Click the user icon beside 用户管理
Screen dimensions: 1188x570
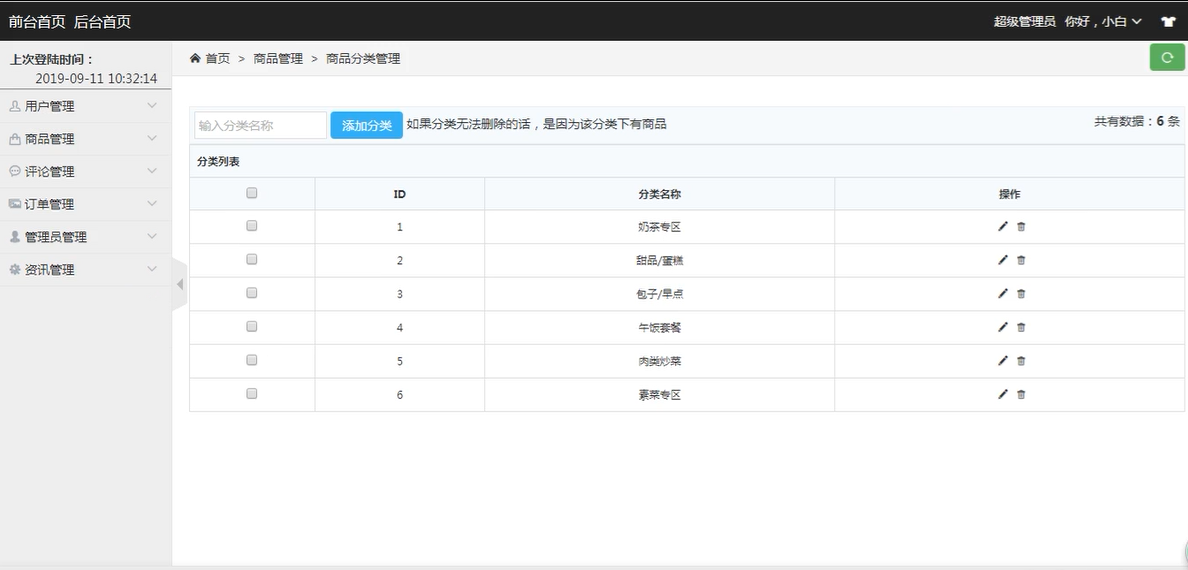pyautogui.click(x=14, y=106)
